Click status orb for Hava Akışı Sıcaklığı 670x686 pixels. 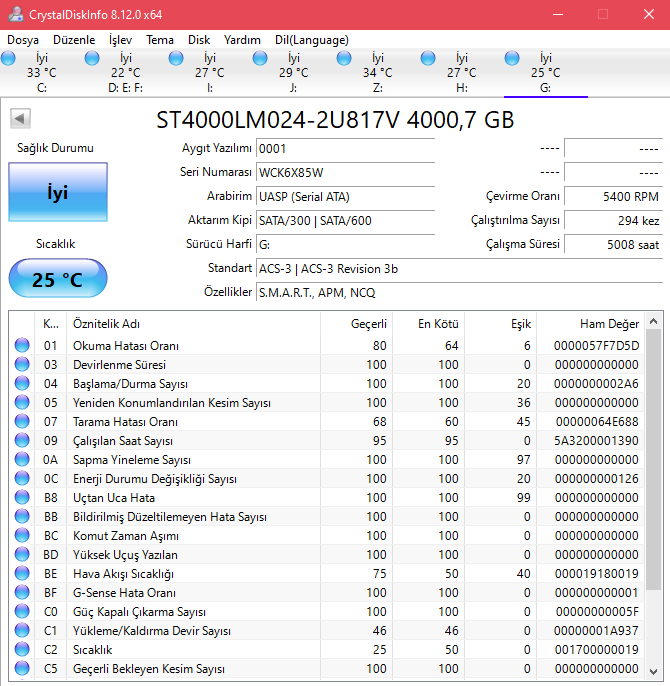[22, 573]
